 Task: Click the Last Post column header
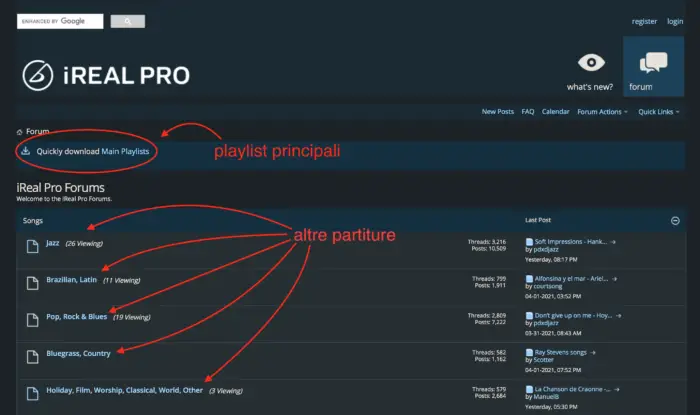538,220
